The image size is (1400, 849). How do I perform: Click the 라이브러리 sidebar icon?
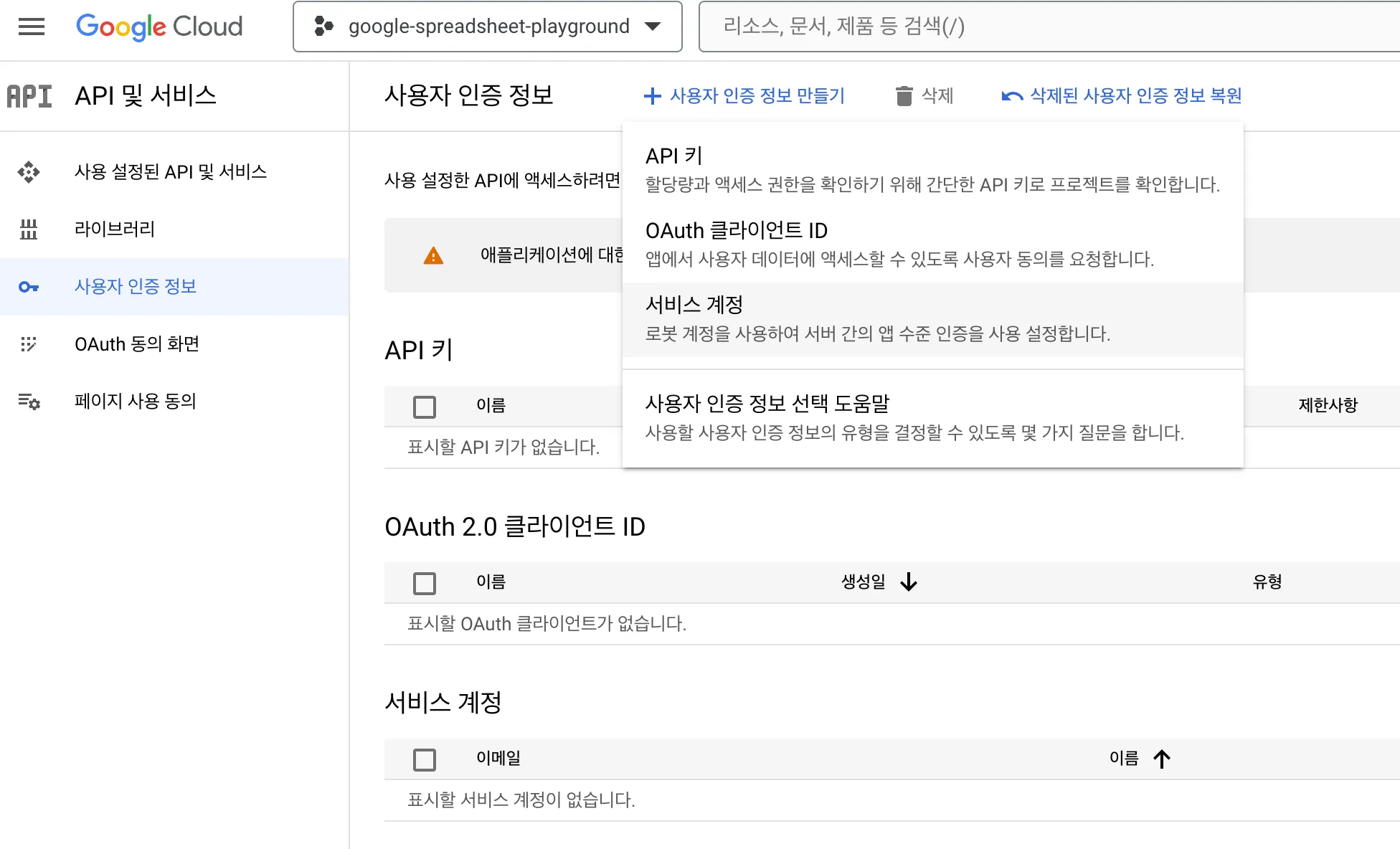coord(29,229)
